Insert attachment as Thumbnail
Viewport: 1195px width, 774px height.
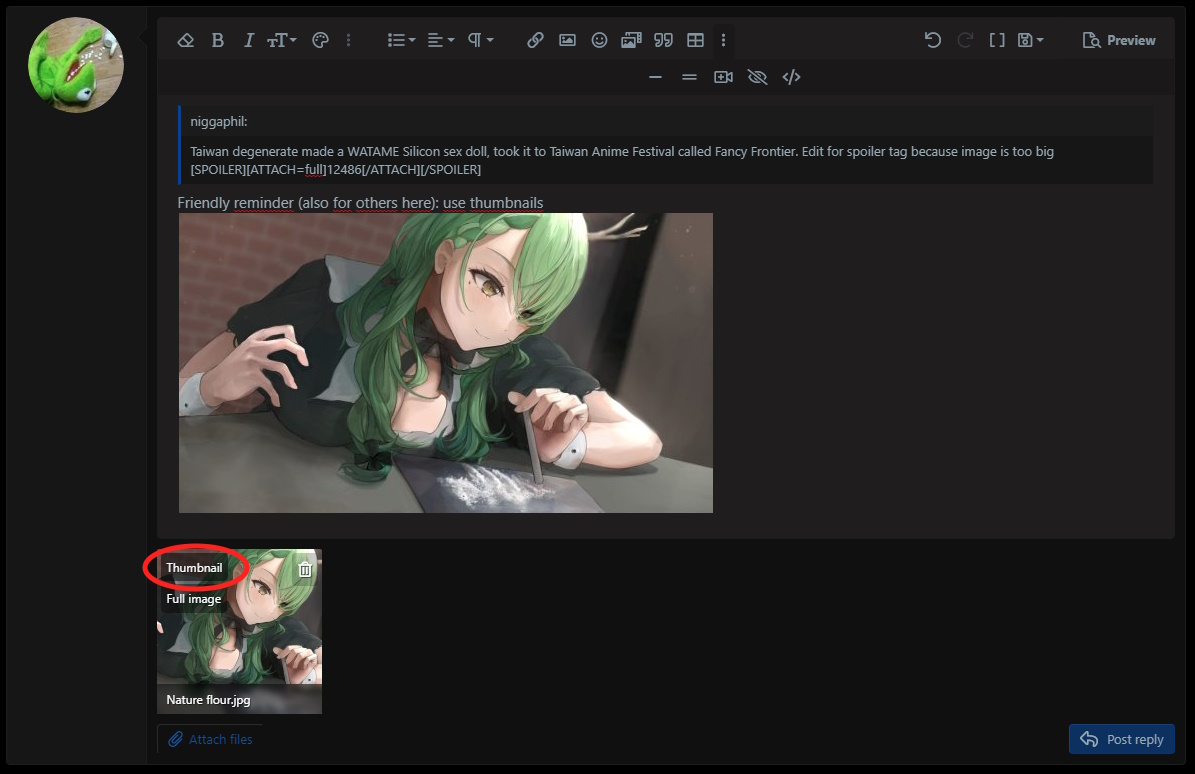(x=194, y=568)
